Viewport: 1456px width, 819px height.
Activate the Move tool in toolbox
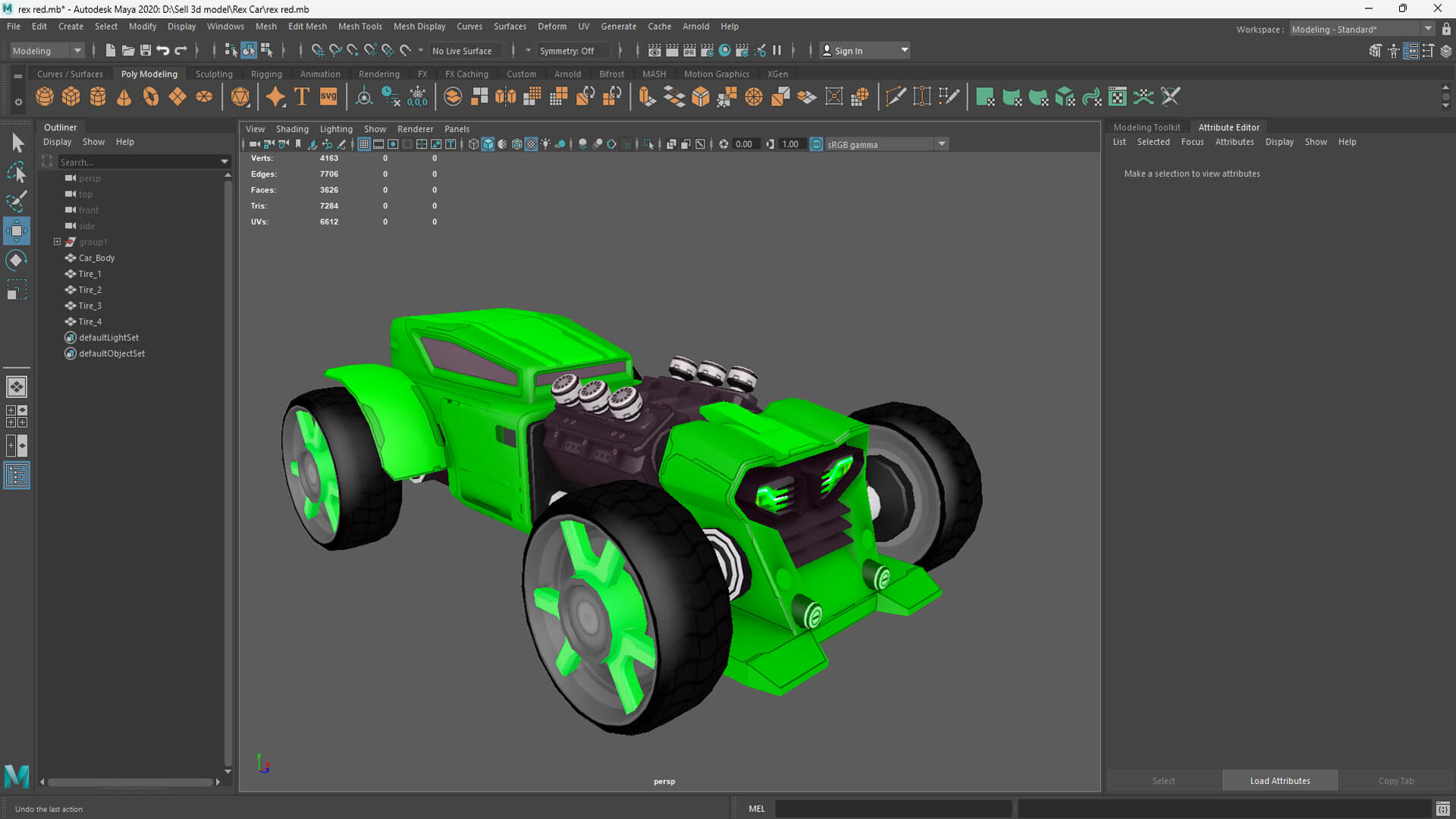17,231
